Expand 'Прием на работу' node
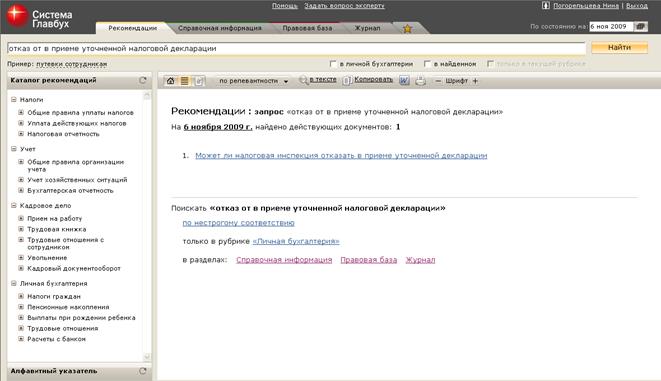Viewport: 661px width, 381px height. (21, 218)
